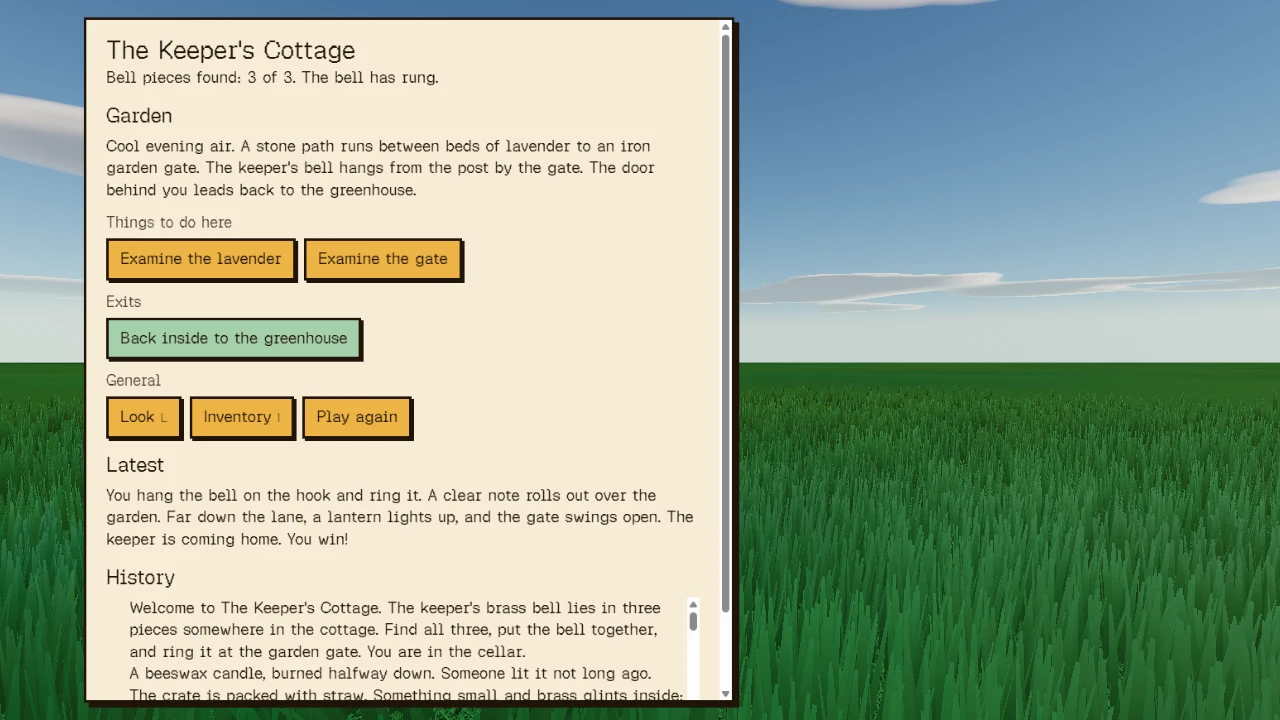Open the Inventory button
This screenshot has height=720, width=1280.
tap(242, 417)
